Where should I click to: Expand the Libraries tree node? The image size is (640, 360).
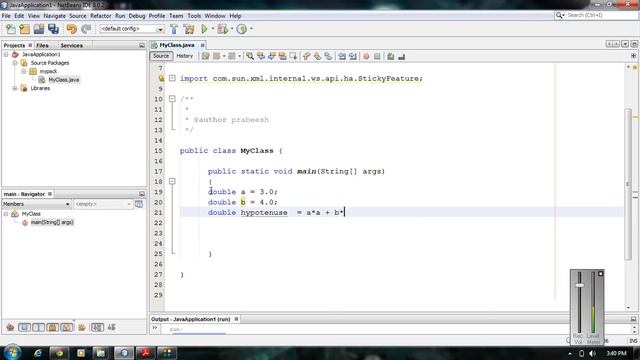coord(15,88)
